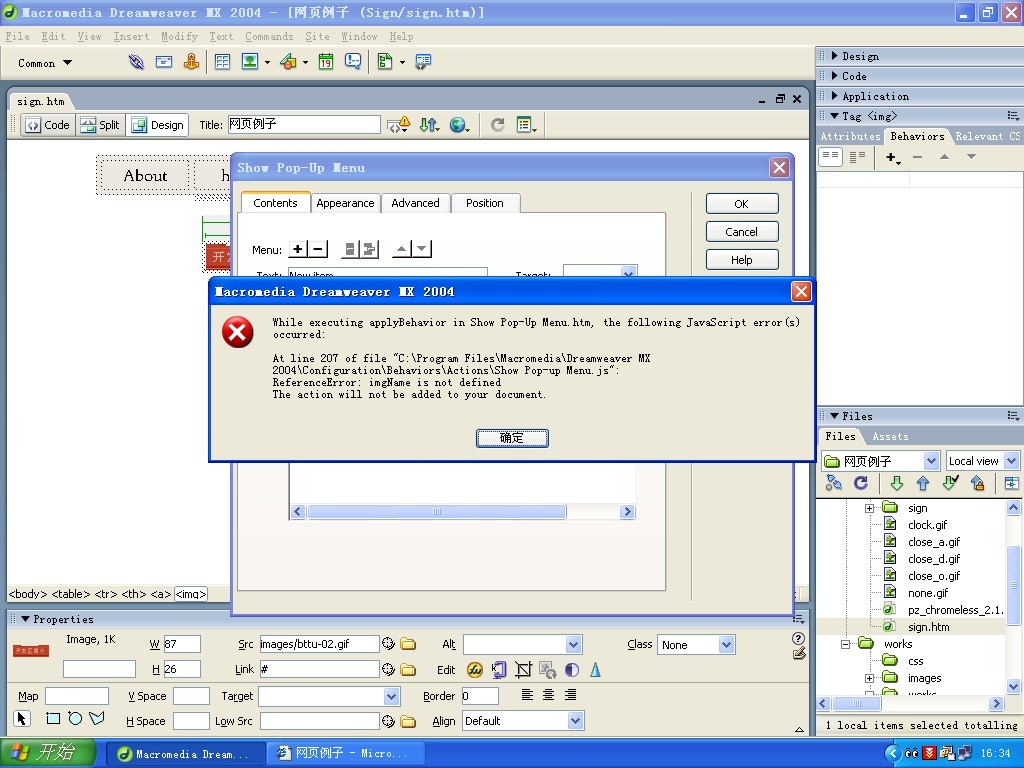This screenshot has width=1024, height=768.
Task: Collapse the works folder in Files tree
Action: pos(846,644)
